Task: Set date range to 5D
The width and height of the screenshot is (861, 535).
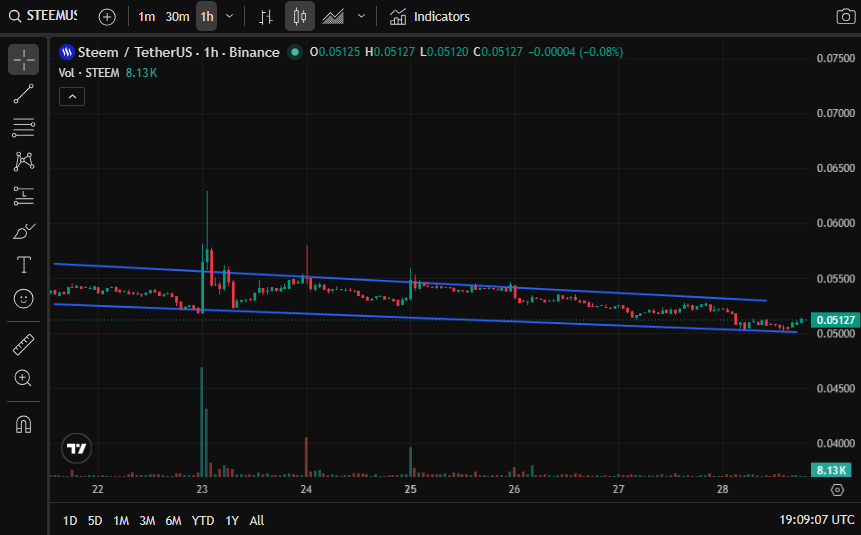Action: coord(95,520)
